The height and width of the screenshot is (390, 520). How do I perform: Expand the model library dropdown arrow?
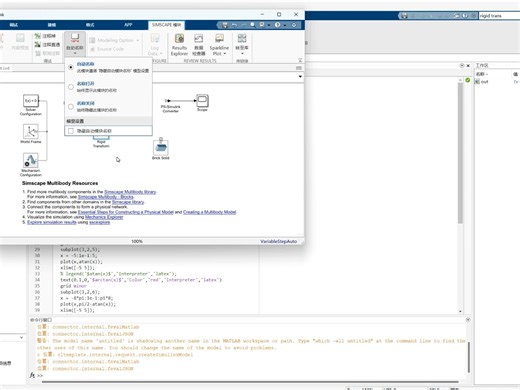pos(242,54)
